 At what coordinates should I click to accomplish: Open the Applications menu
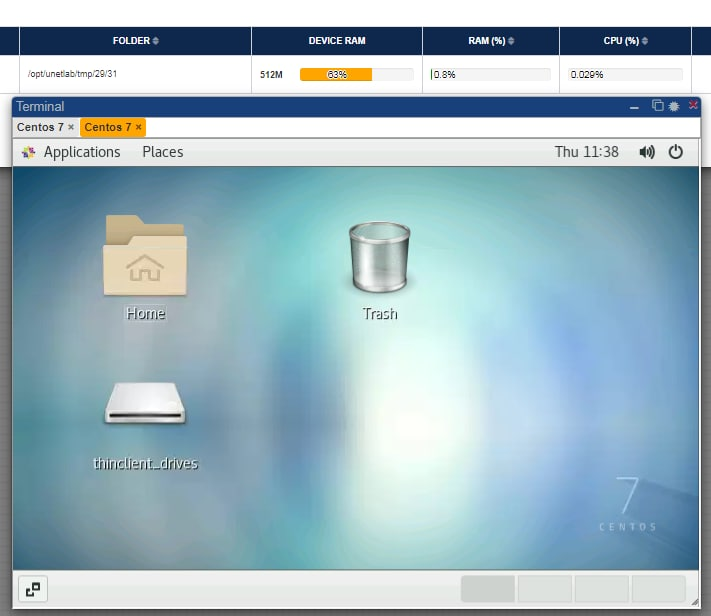pyautogui.click(x=71, y=152)
